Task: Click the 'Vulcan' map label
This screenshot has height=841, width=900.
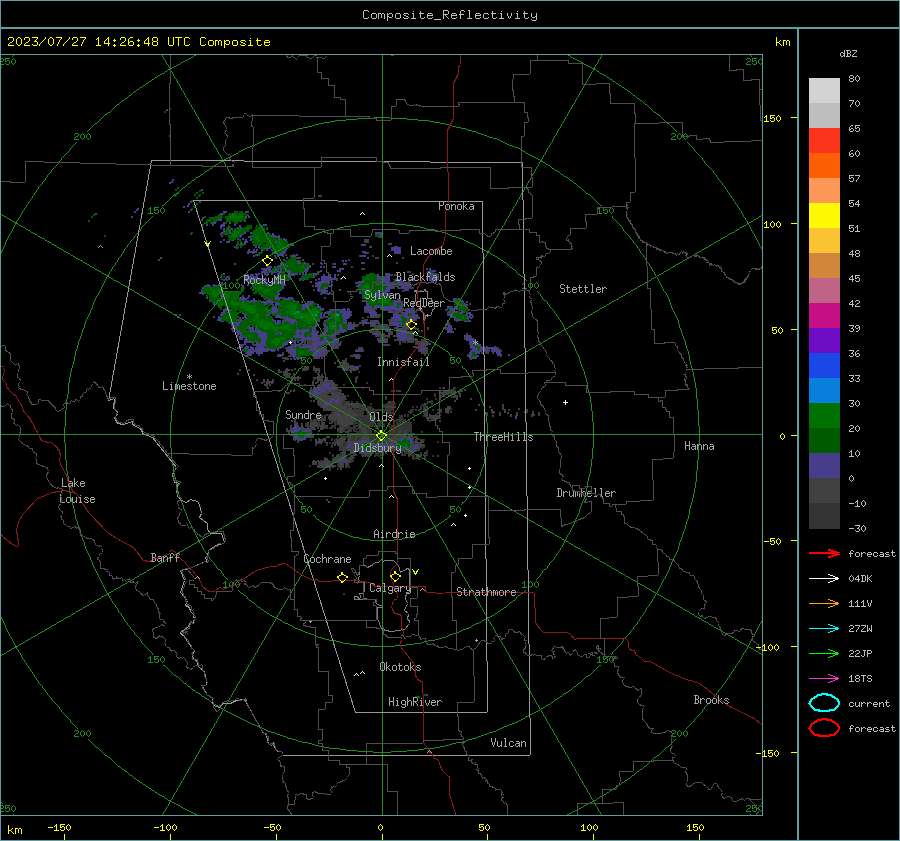Action: tap(508, 743)
